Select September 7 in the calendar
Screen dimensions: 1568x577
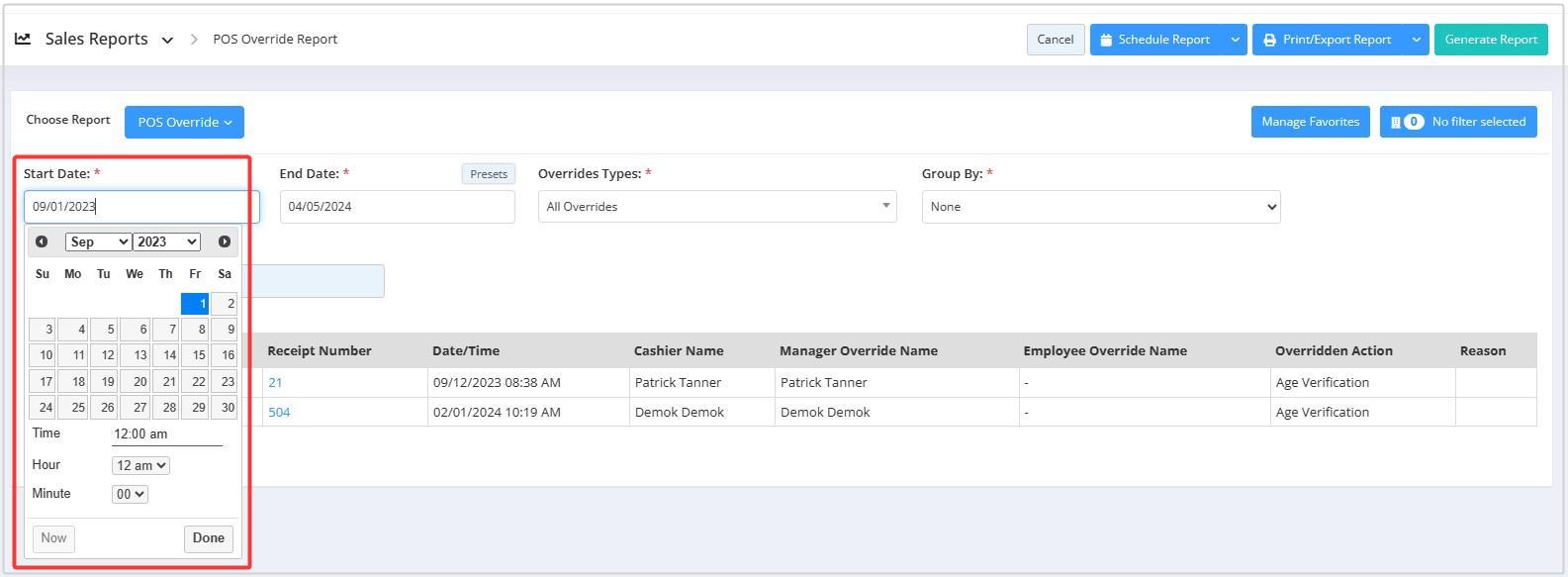[165, 330]
